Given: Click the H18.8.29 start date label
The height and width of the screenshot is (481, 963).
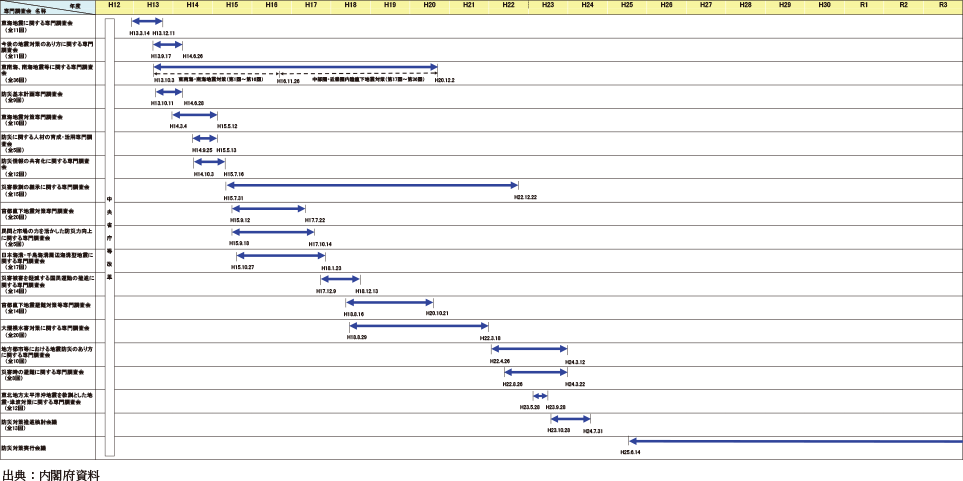Looking at the screenshot, I should pos(357,338).
